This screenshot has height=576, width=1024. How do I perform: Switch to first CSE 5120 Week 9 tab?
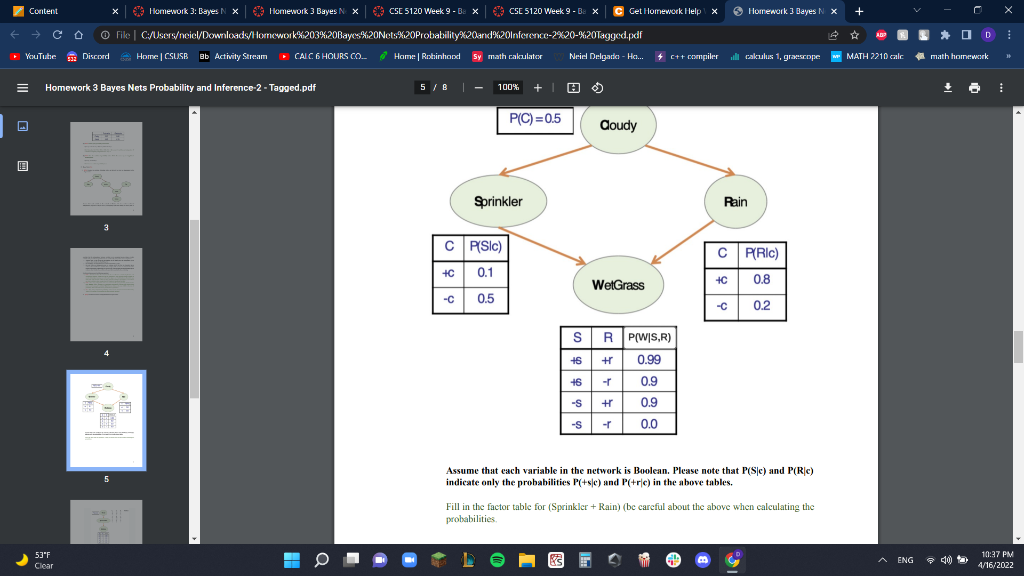426,11
